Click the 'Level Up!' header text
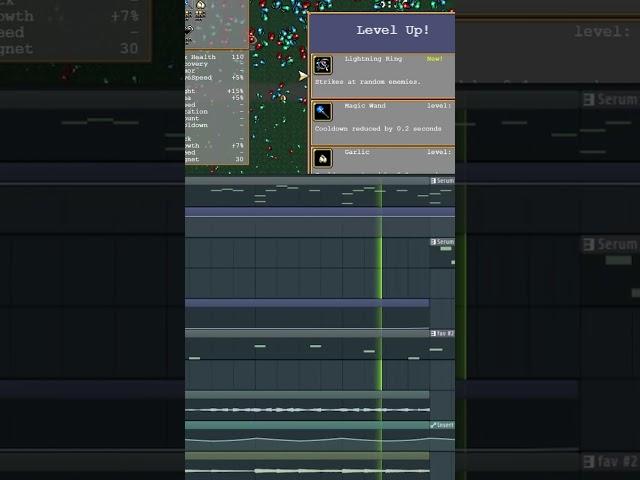The width and height of the screenshot is (640, 480). coord(393,30)
